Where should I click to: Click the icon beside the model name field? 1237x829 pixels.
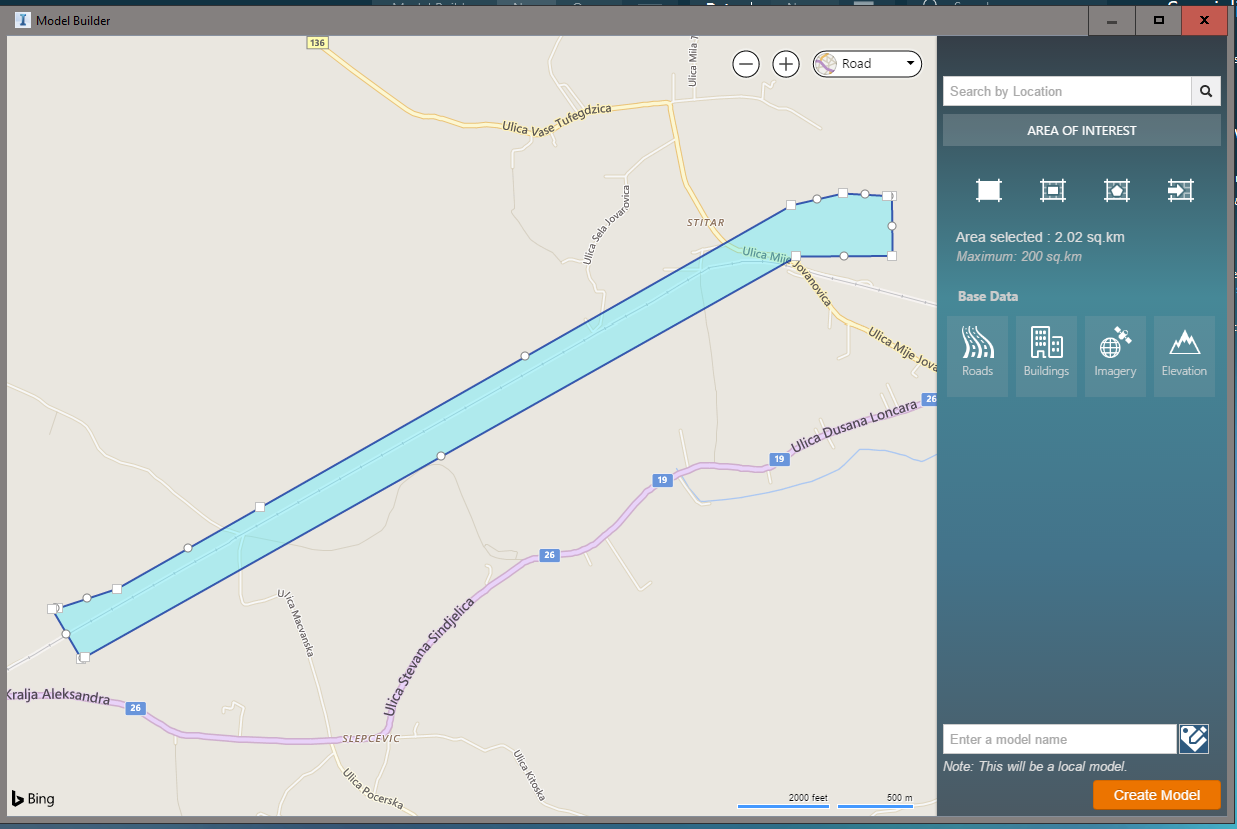1193,739
